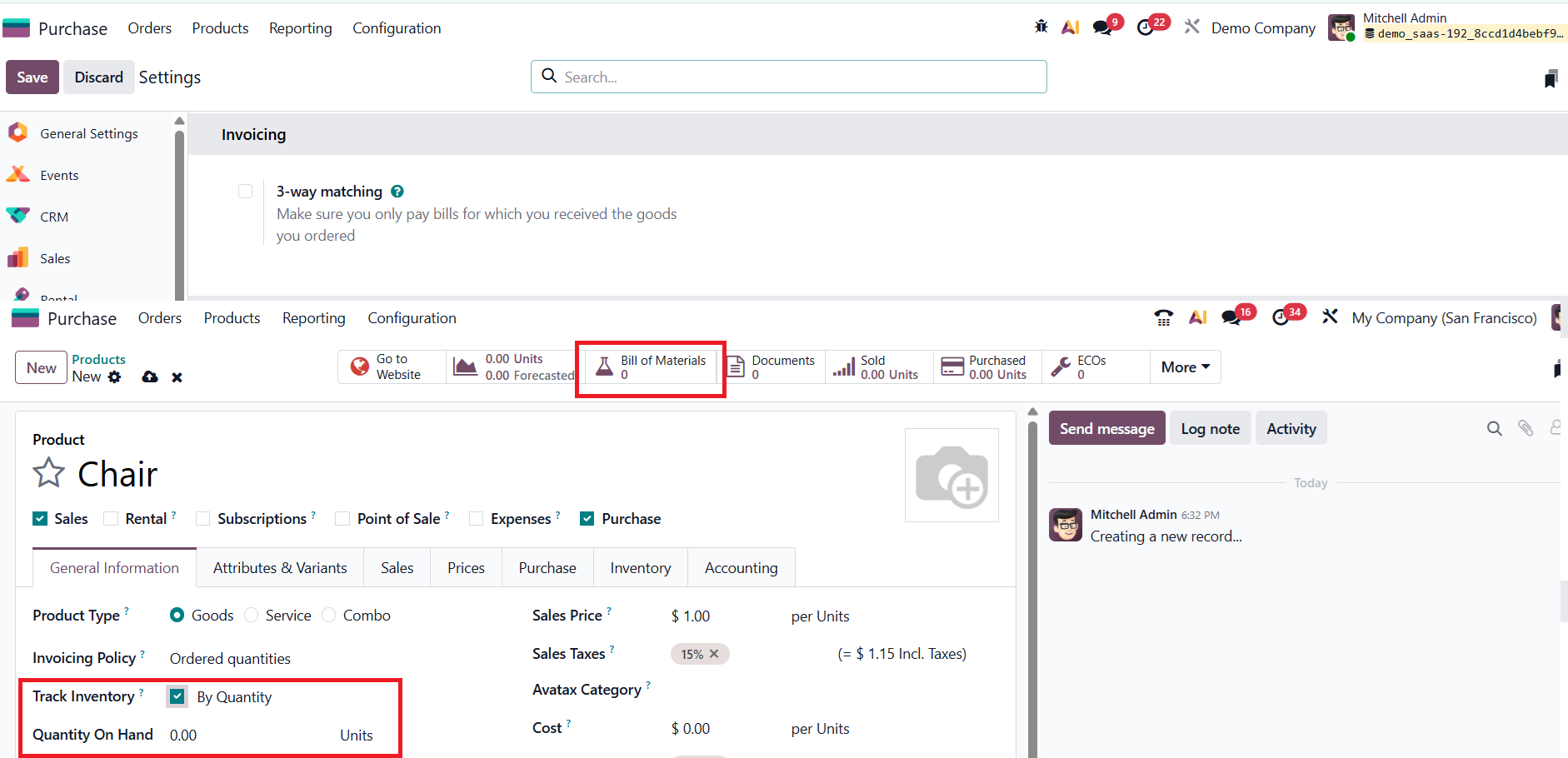The image size is (1568, 758).
Task: Click the paperclip attachments icon
Action: (1525, 428)
